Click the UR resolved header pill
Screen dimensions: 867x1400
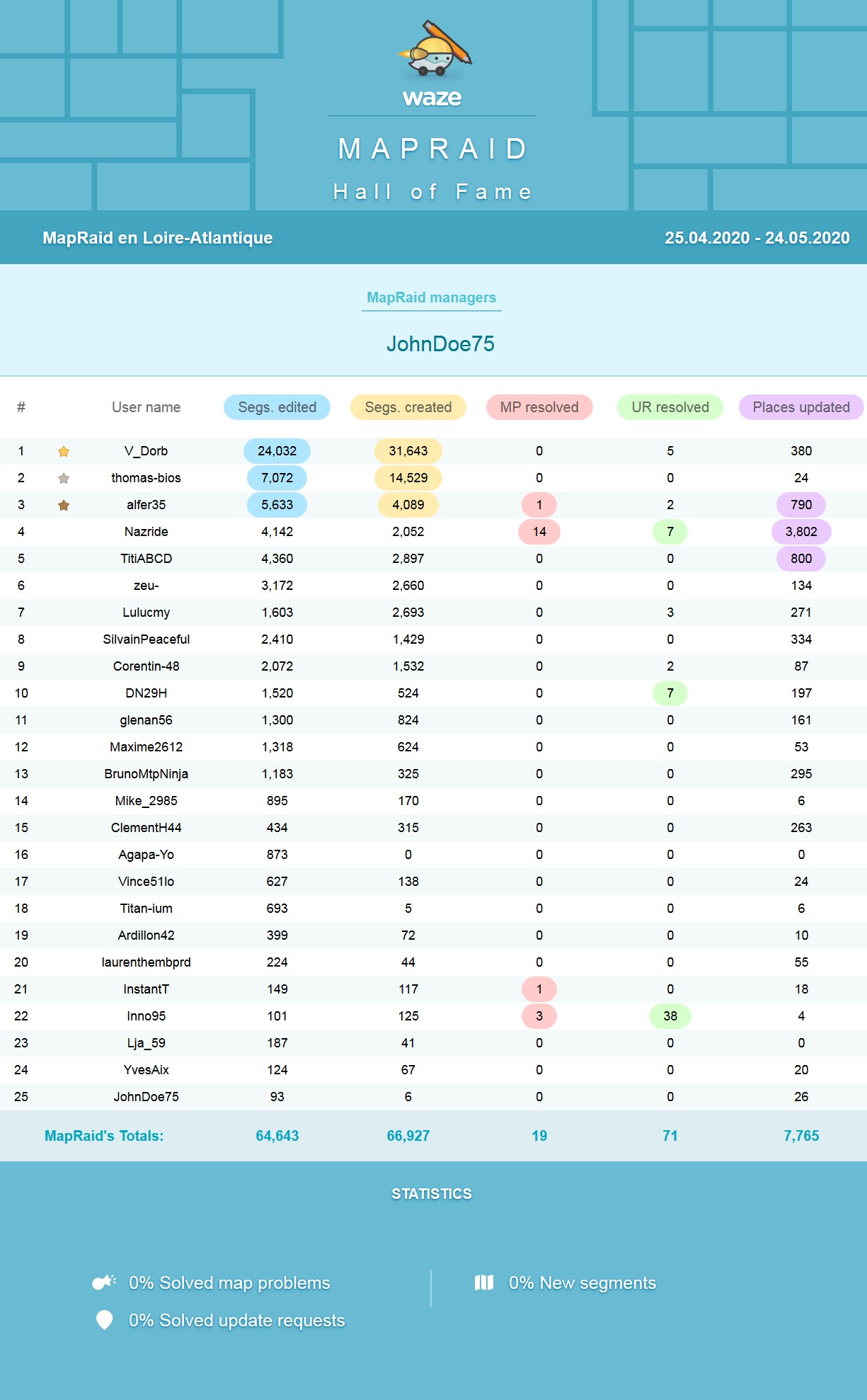click(670, 407)
